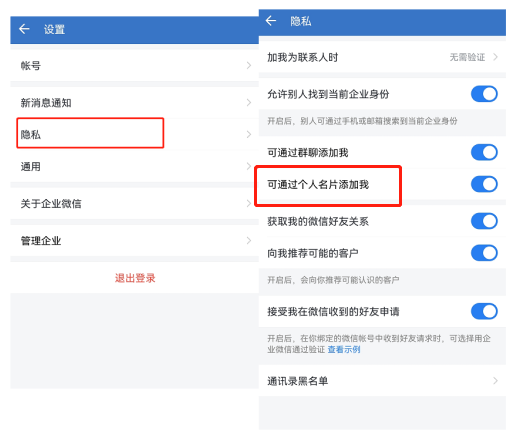Viewport: 513px width, 438px height.
Task: Open 通讯录黑名单 chevron
Action: tap(495, 381)
